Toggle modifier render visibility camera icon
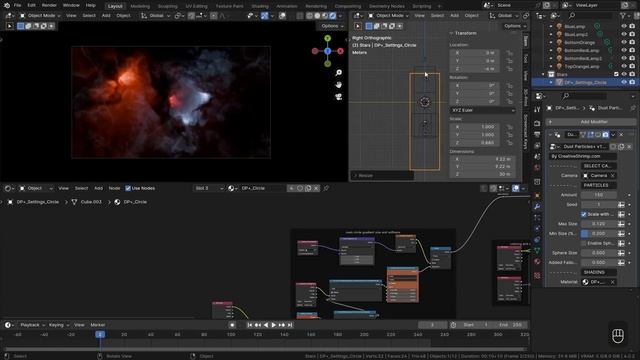This screenshot has height=360, width=640. coord(606,134)
